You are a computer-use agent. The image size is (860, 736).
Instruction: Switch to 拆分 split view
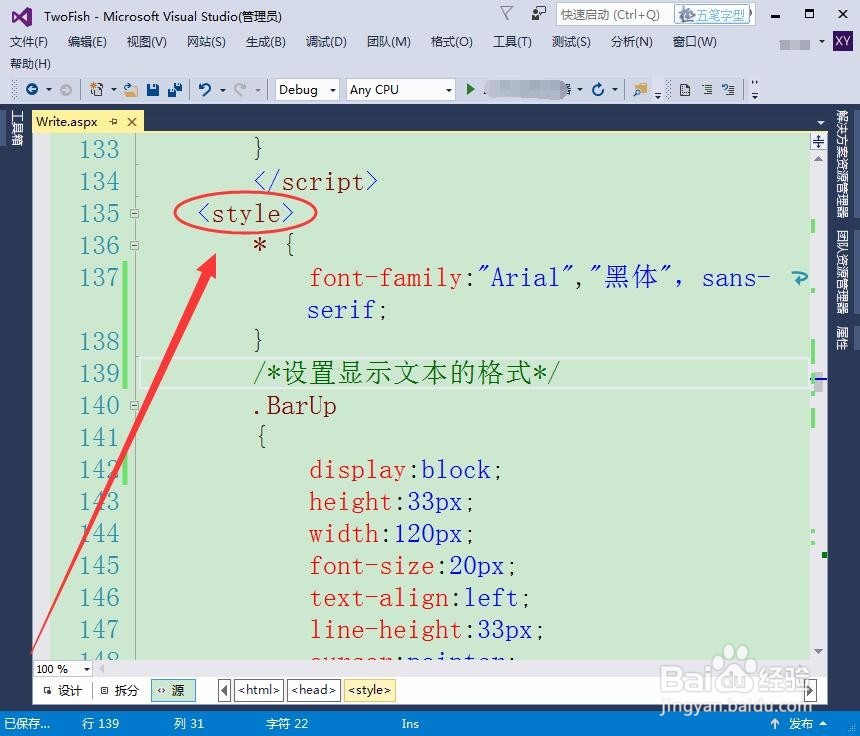point(120,690)
